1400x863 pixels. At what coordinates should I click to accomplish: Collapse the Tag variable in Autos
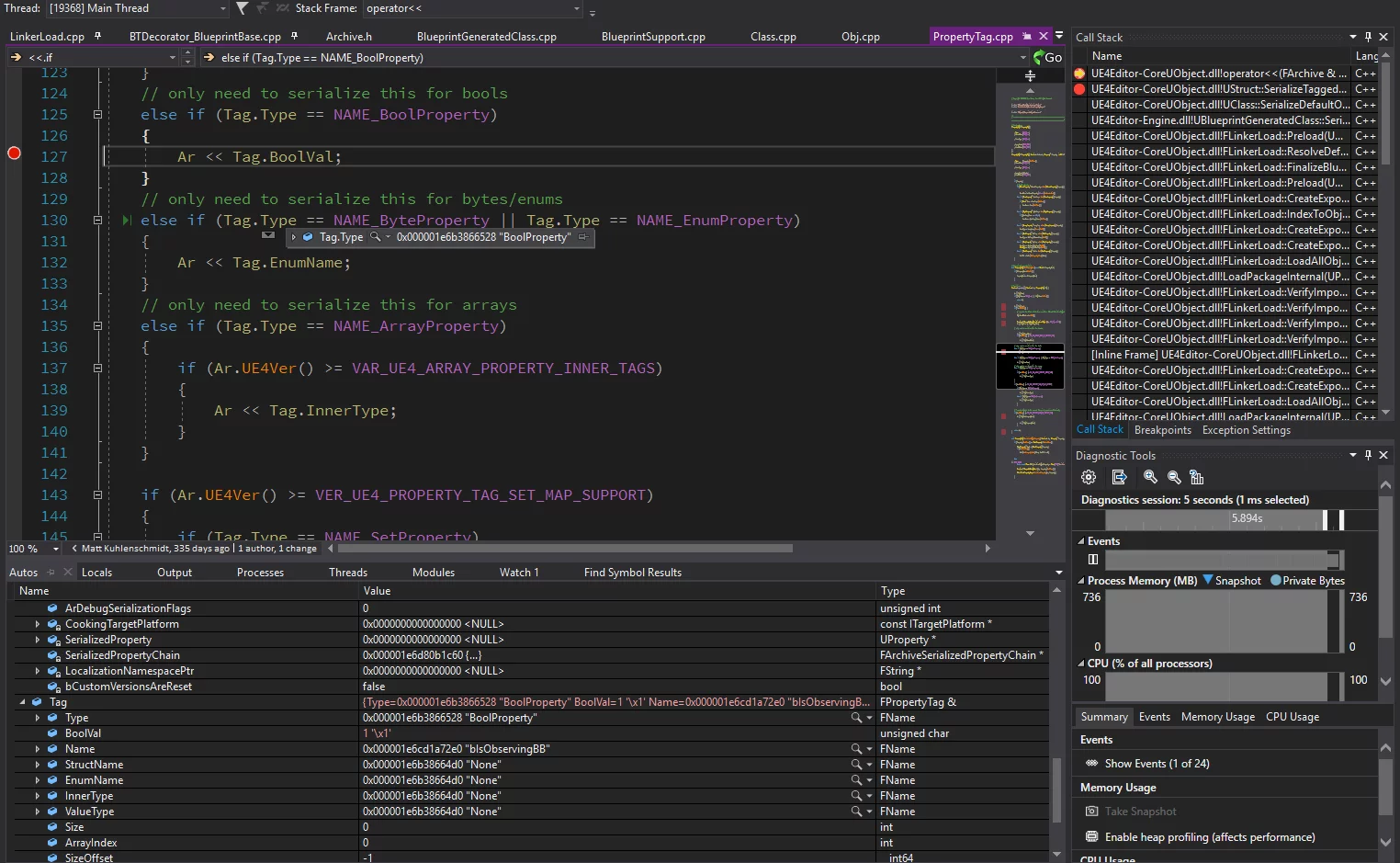pos(23,702)
